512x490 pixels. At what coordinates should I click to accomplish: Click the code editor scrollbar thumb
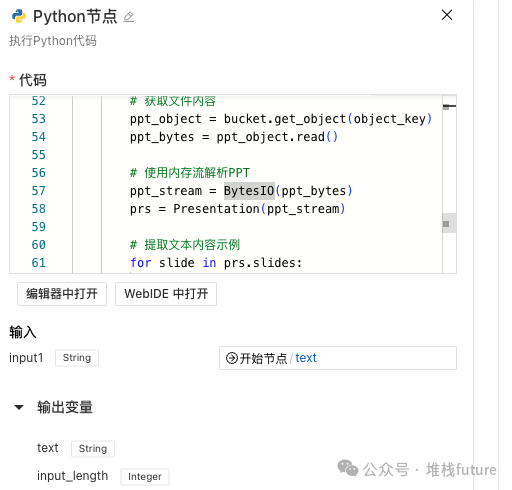point(449,223)
